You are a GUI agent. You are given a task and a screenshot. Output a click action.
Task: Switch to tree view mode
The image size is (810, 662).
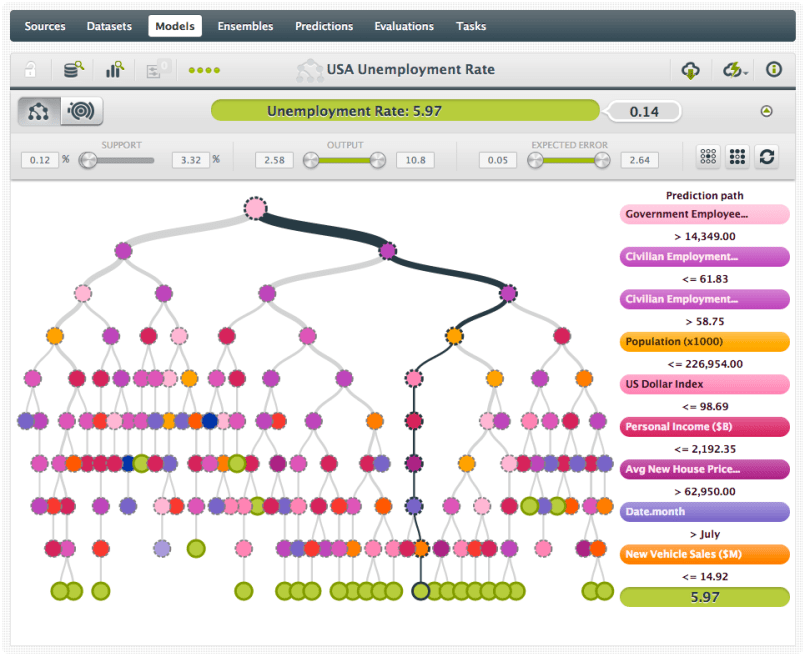click(x=39, y=111)
